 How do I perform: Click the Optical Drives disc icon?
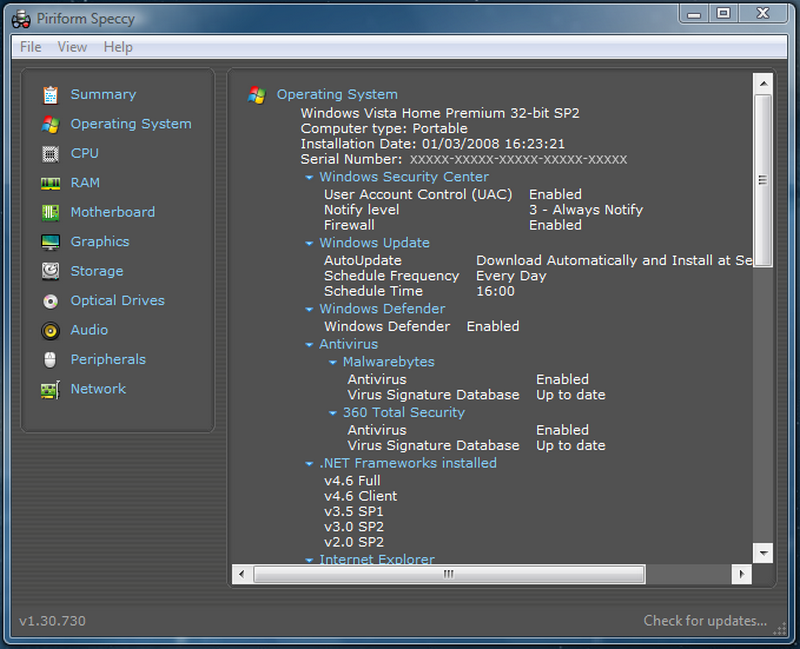pyautogui.click(x=51, y=301)
